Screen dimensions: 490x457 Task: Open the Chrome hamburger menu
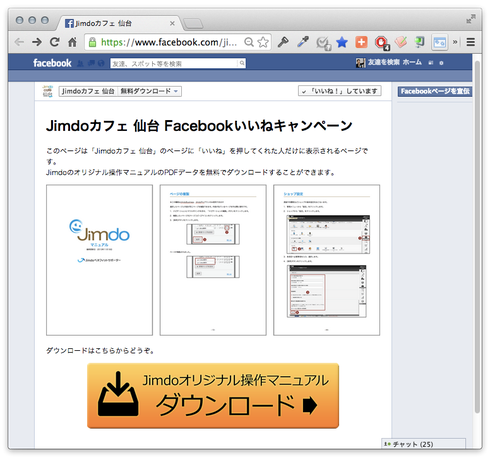click(x=471, y=42)
